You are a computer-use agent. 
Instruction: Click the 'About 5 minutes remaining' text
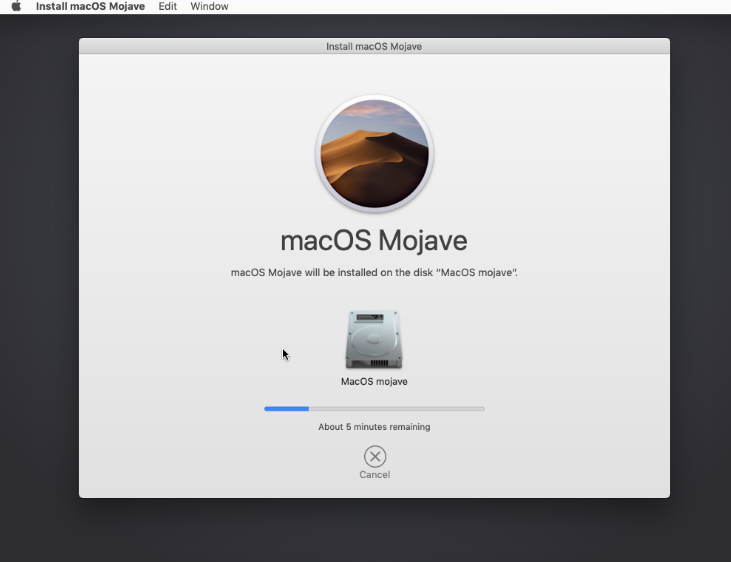[374, 427]
